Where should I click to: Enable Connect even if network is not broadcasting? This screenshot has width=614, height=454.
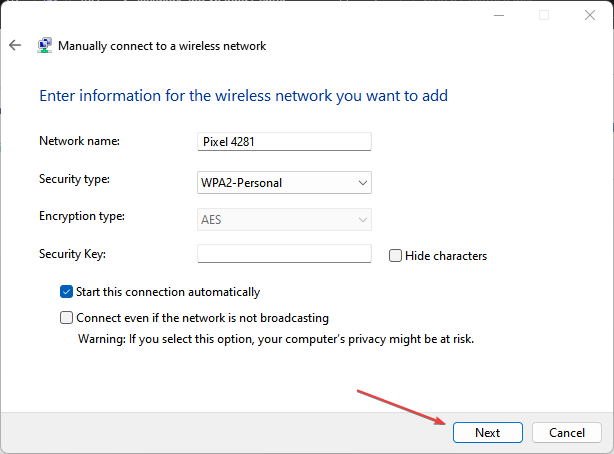(67, 318)
